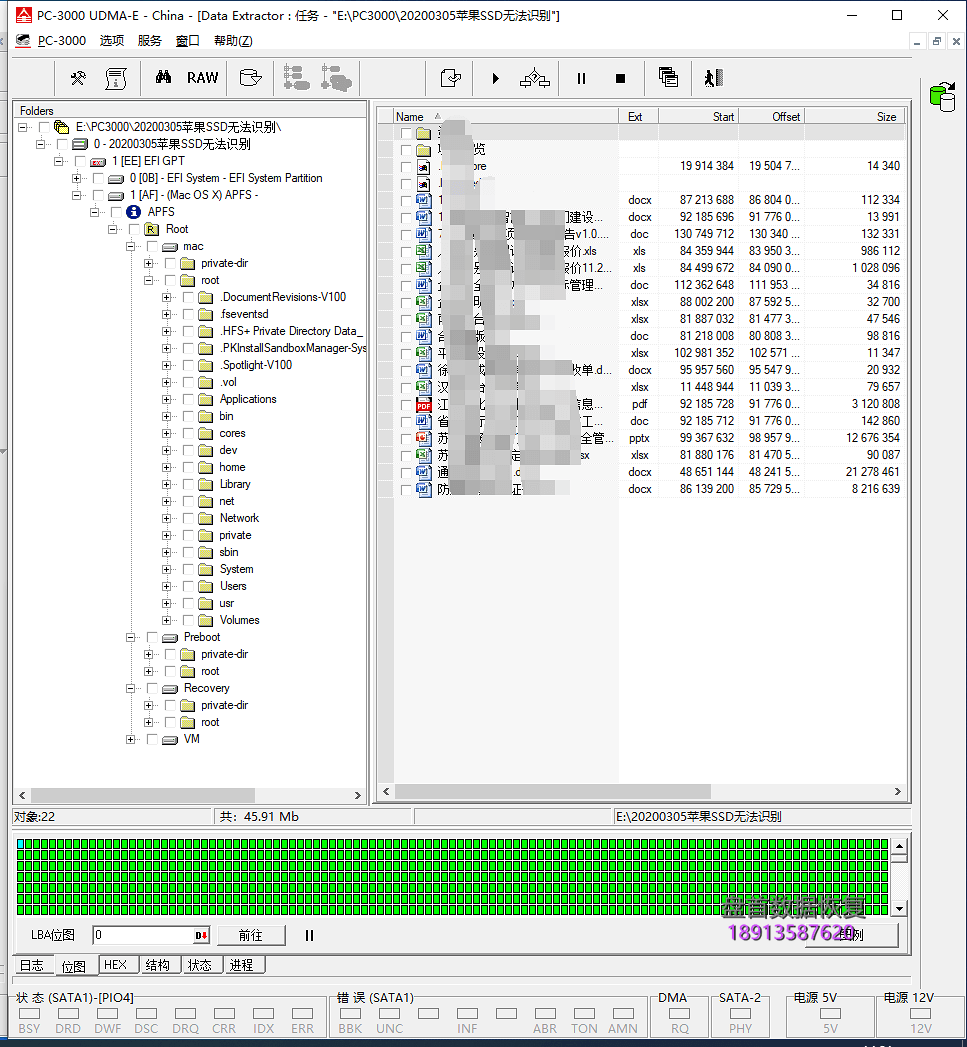Expand the System folder node
This screenshot has height=1047, width=967.
pos(166,570)
